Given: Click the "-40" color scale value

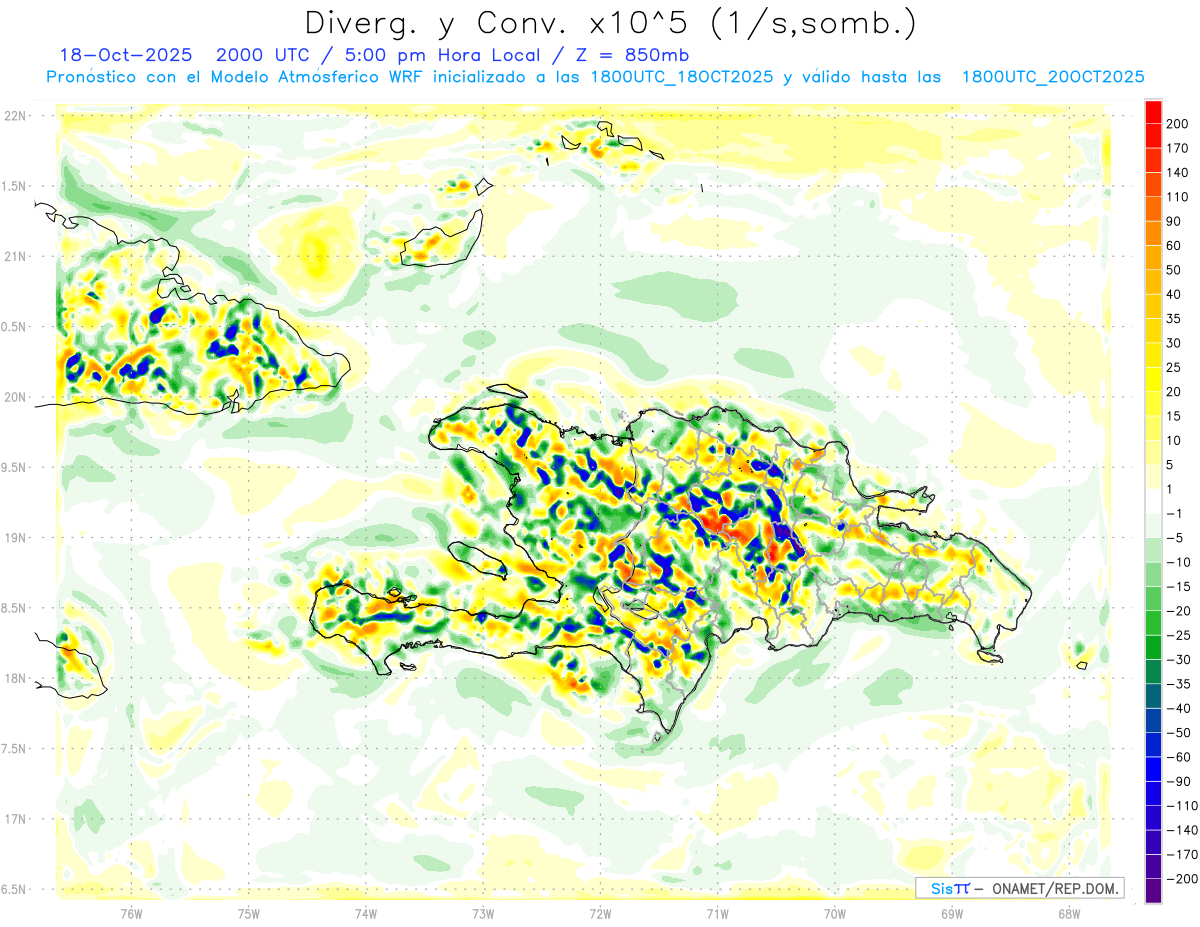Looking at the screenshot, I should point(1179,708).
